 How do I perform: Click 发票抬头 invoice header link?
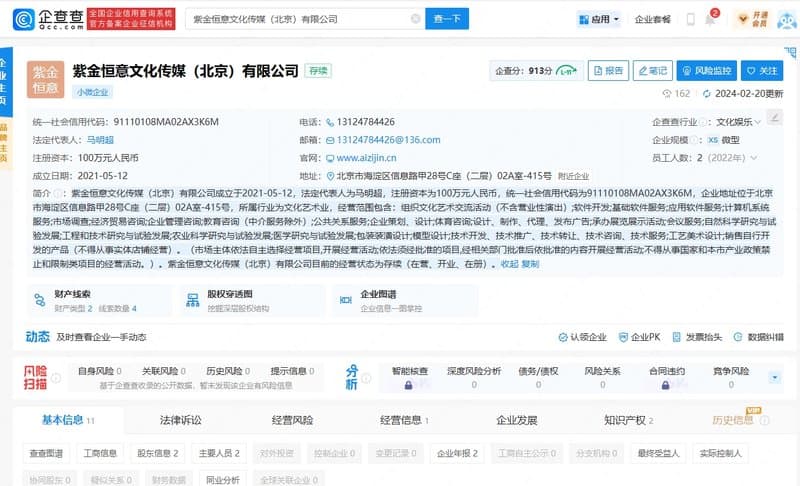697,337
